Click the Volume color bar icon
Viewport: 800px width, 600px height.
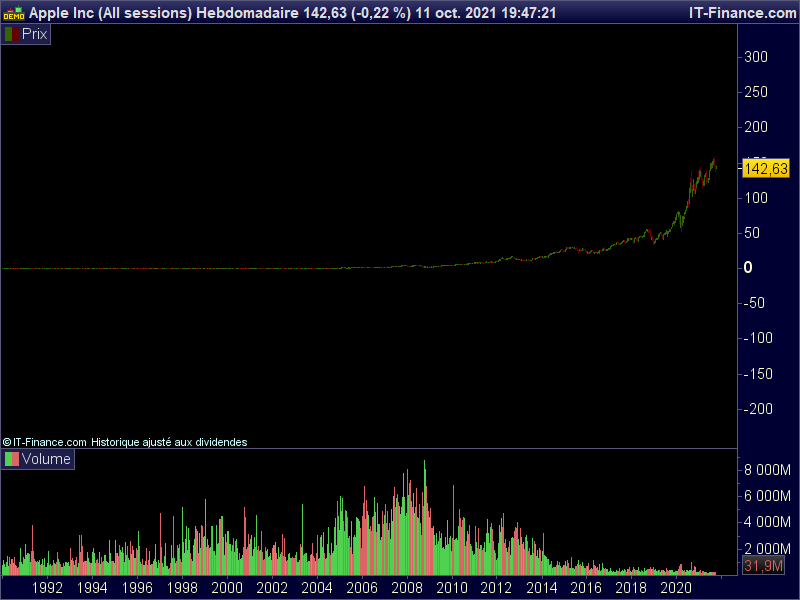tap(12, 459)
